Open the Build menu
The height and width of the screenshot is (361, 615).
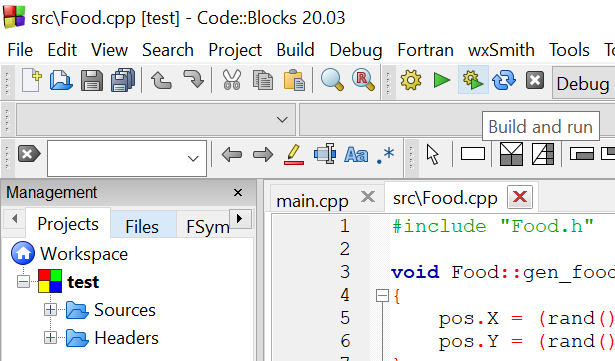pyautogui.click(x=295, y=50)
